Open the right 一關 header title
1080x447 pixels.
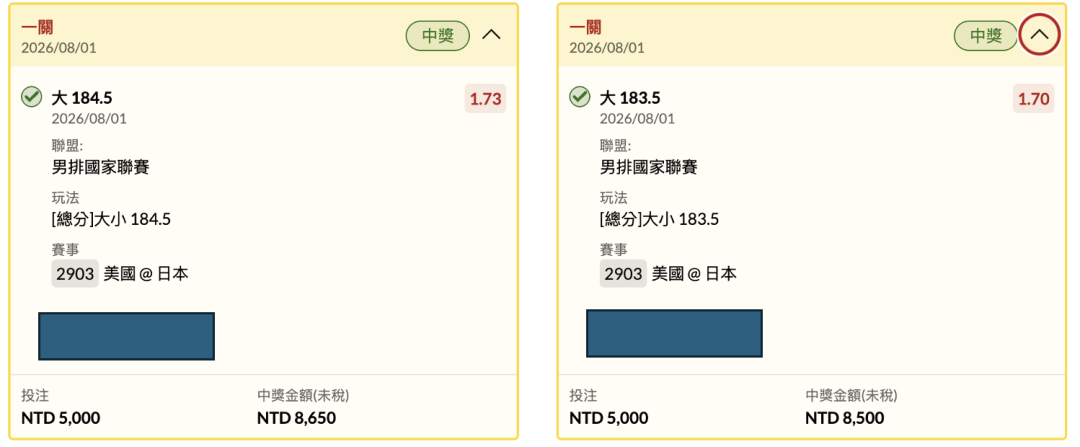pyautogui.click(x=585, y=28)
